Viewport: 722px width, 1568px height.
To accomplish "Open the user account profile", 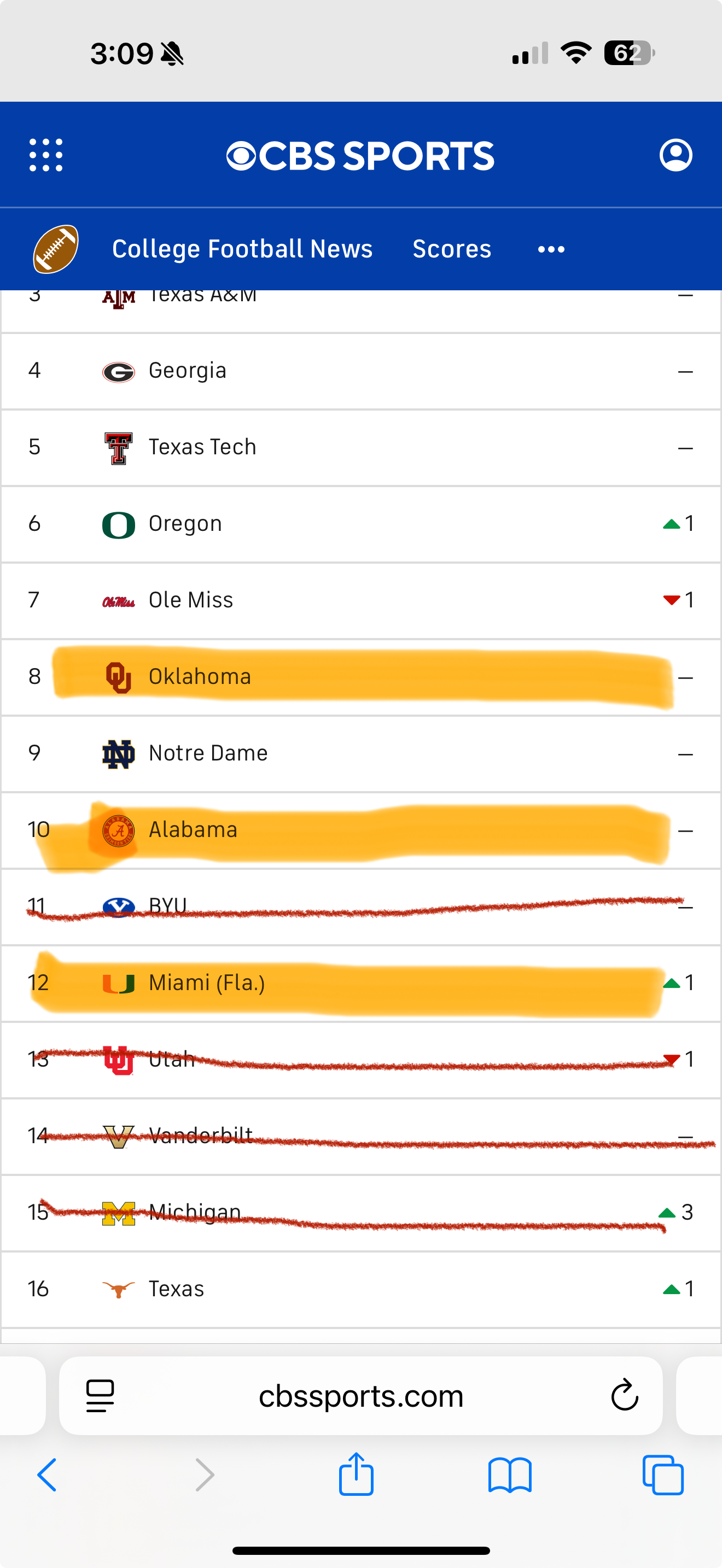I will click(676, 155).
